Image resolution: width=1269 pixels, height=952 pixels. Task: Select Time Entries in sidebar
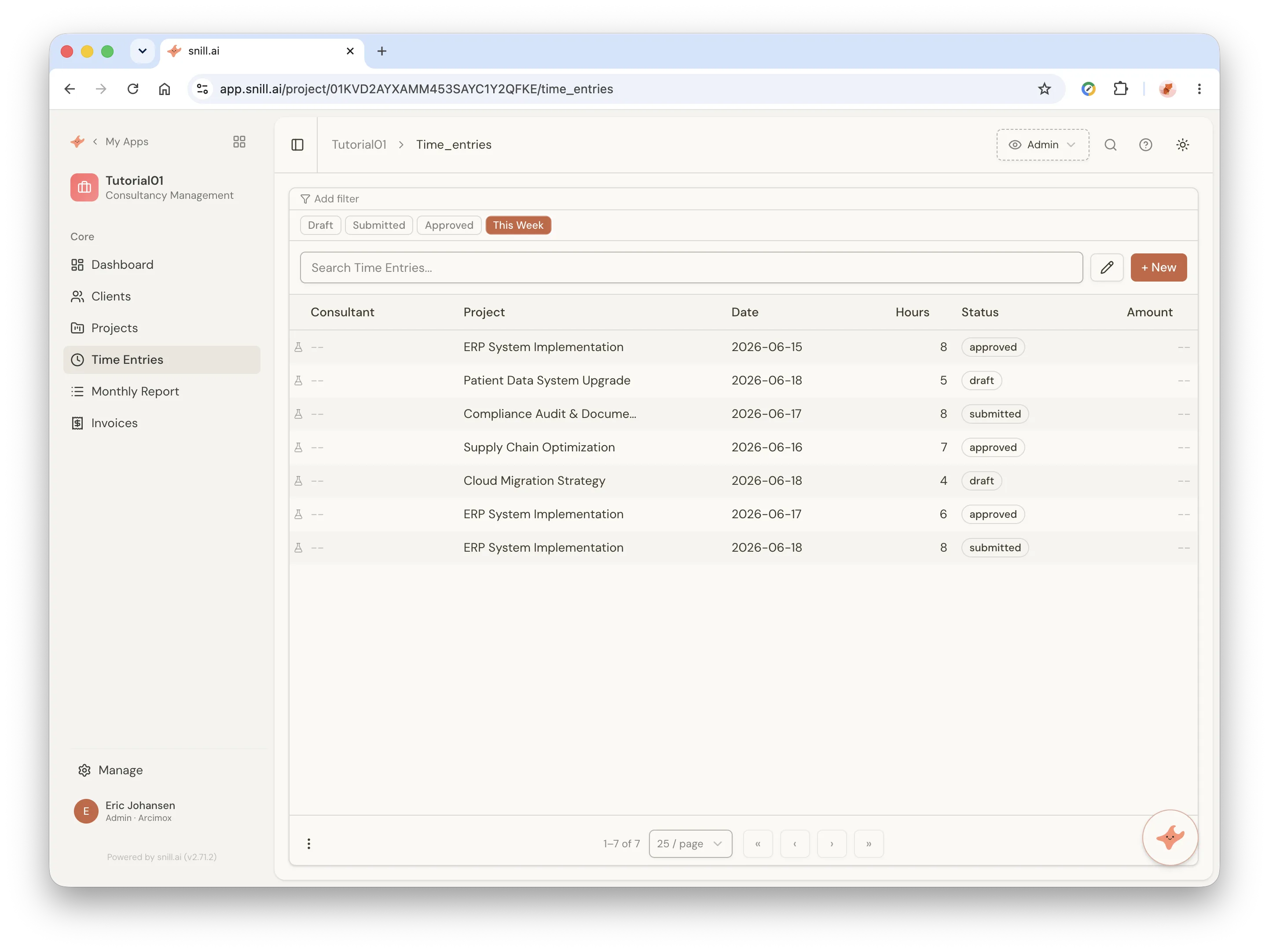(162, 359)
